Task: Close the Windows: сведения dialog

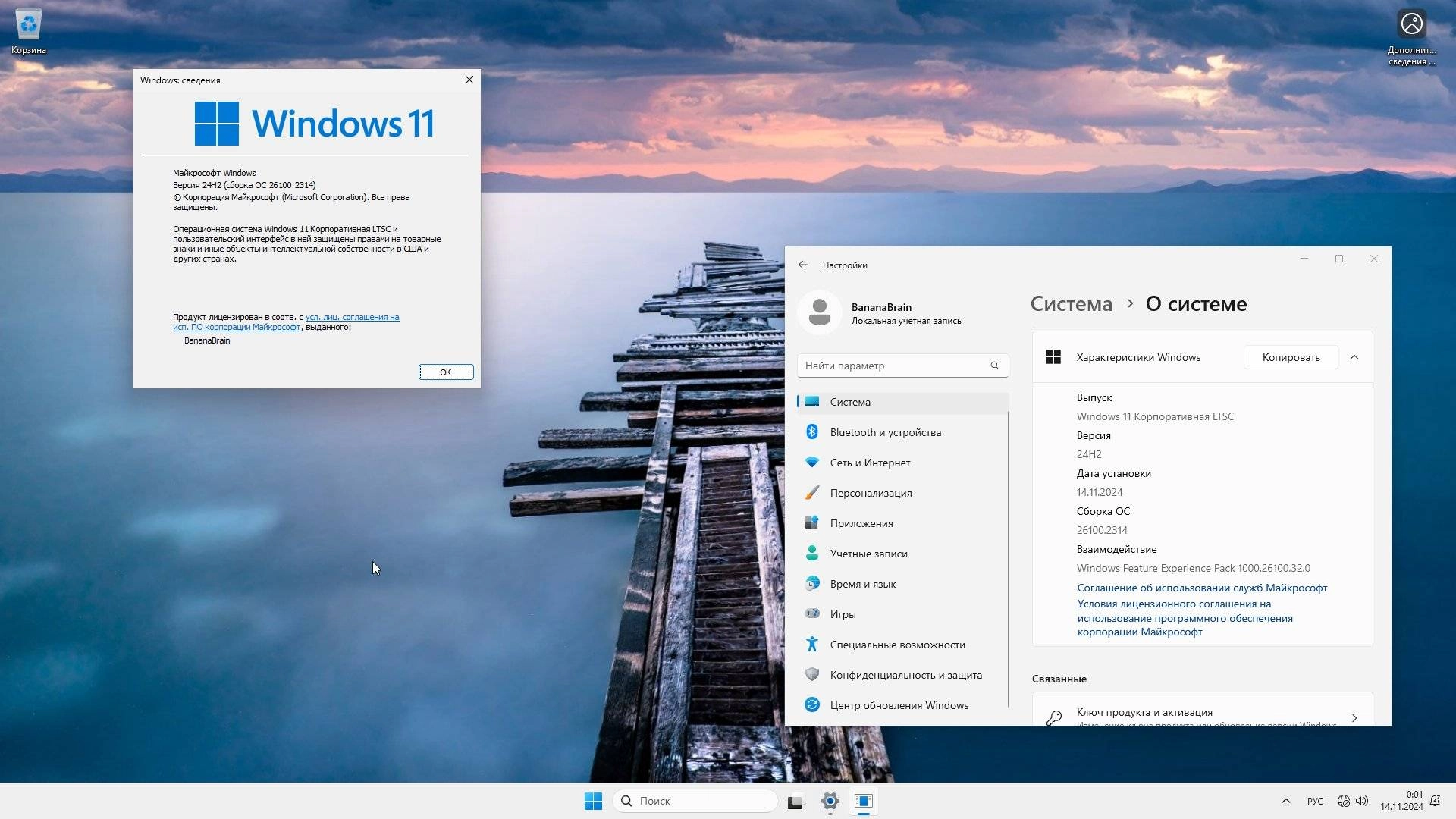Action: coord(469,80)
